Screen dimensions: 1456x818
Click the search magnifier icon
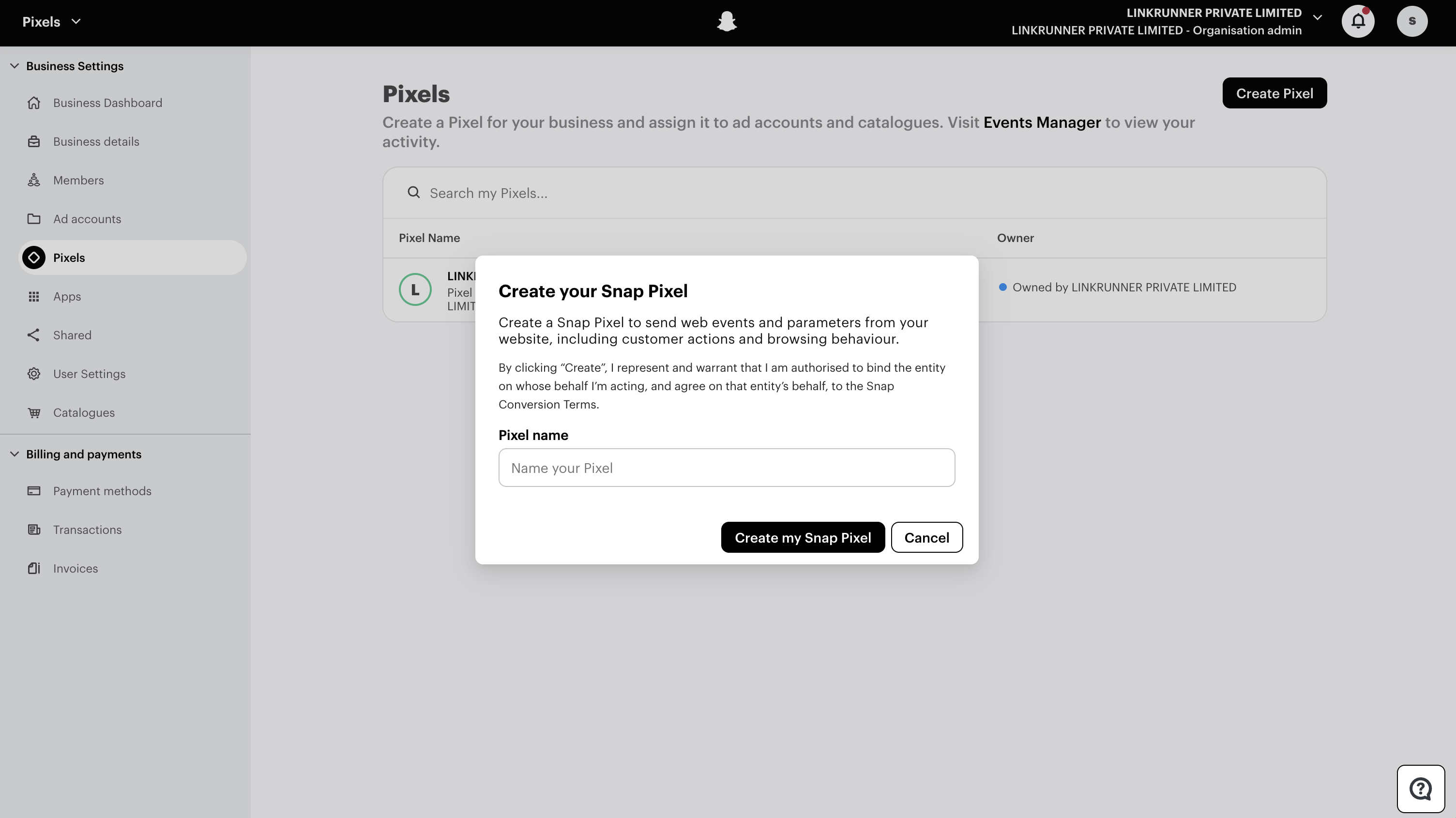pyautogui.click(x=414, y=193)
